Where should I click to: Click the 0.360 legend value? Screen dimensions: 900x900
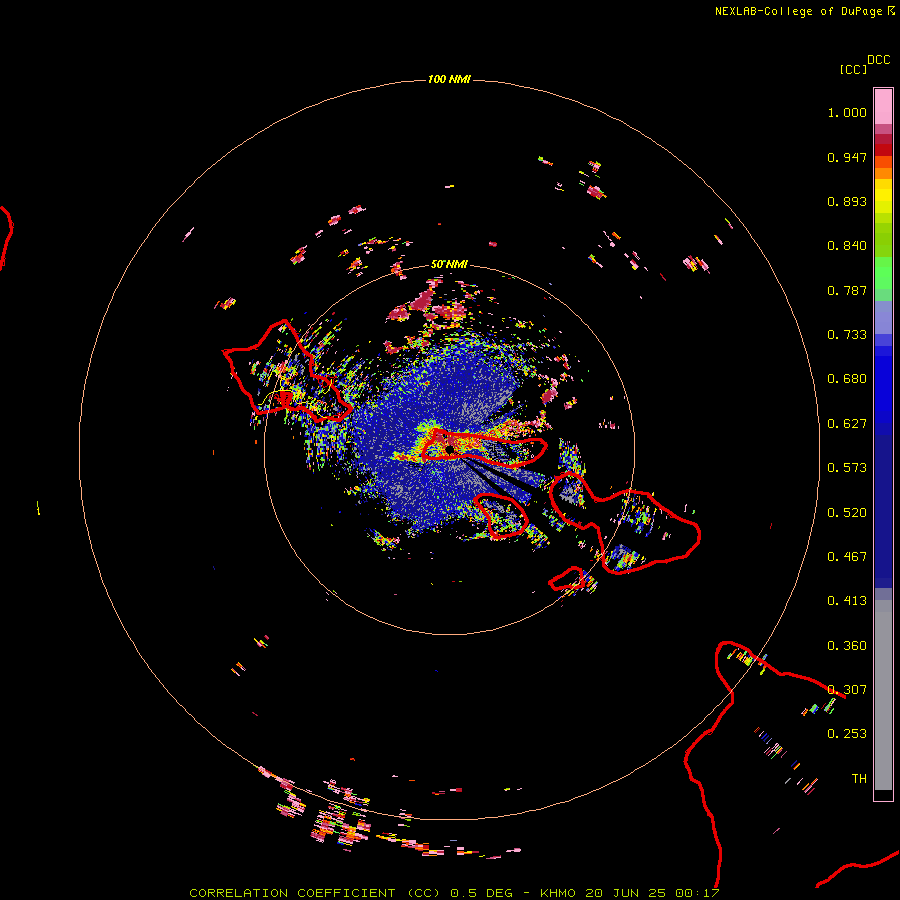[847, 646]
